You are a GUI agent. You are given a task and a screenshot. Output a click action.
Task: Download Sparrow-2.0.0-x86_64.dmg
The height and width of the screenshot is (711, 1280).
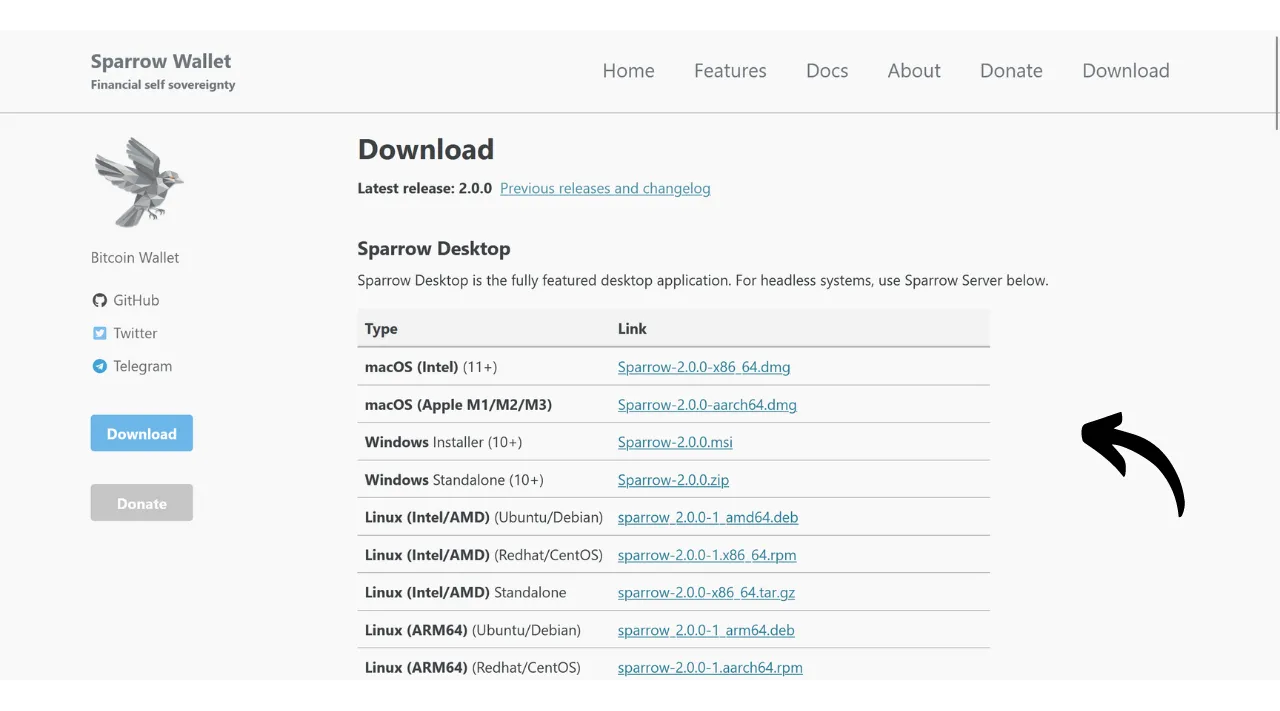[704, 367]
